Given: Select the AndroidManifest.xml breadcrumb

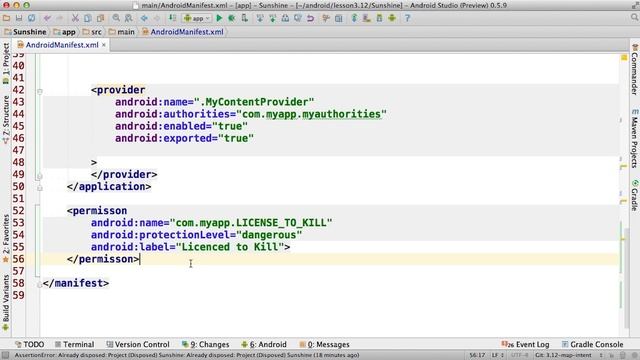Looking at the screenshot, I should click(x=183, y=32).
